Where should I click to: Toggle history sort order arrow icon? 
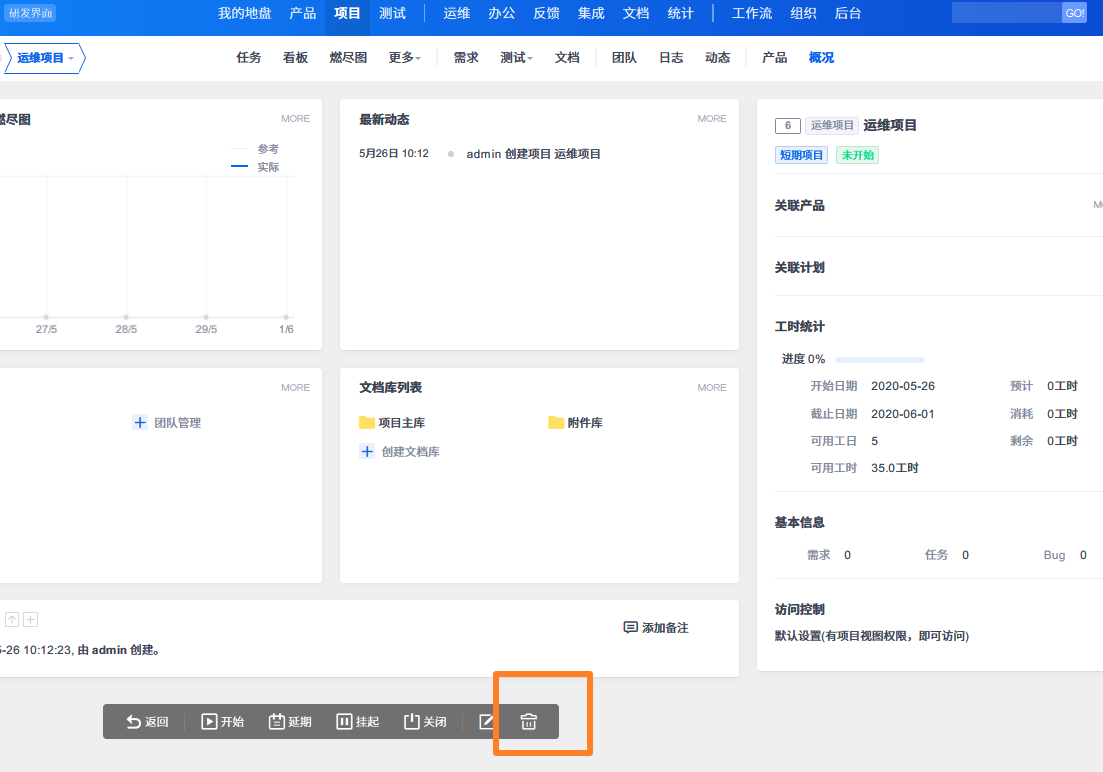tap(12, 620)
